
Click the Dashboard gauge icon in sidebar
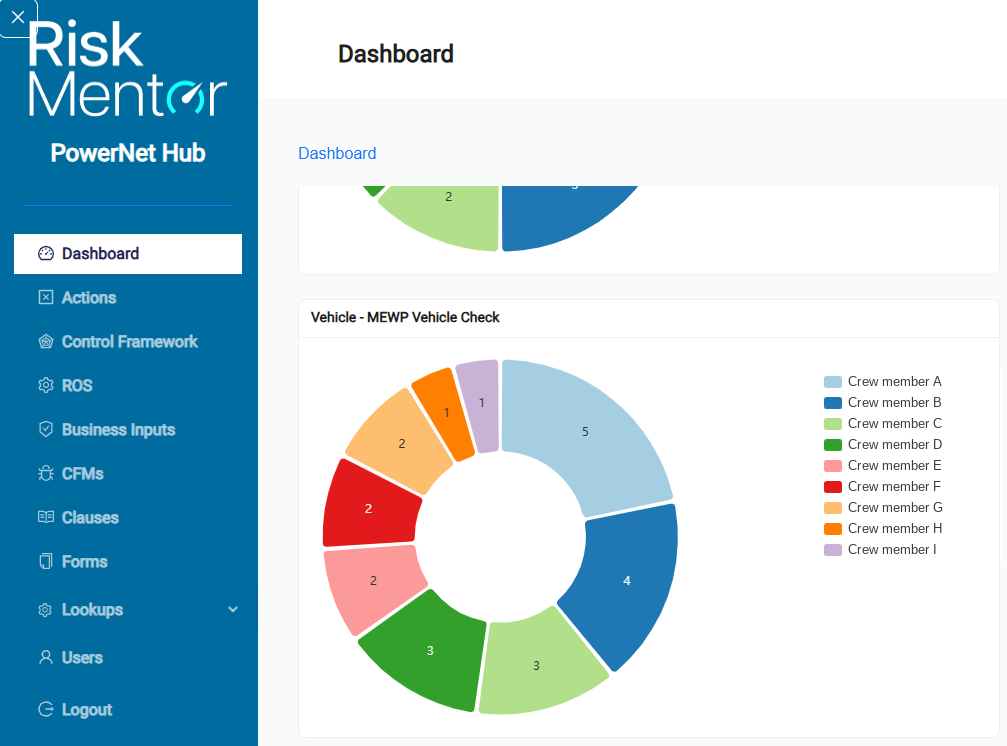(46, 254)
